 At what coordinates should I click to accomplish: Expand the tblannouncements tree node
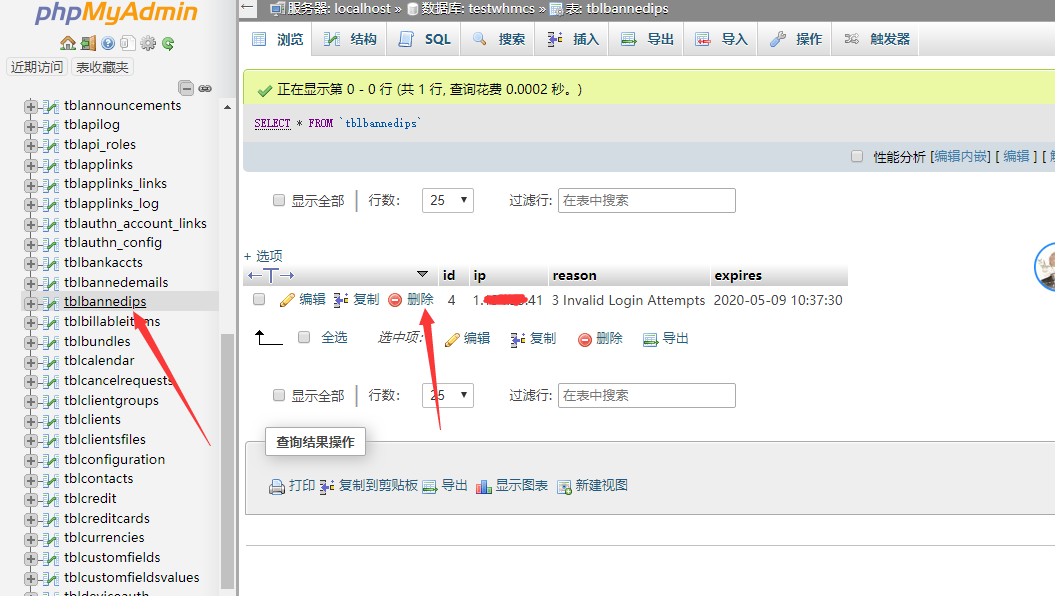coord(30,106)
